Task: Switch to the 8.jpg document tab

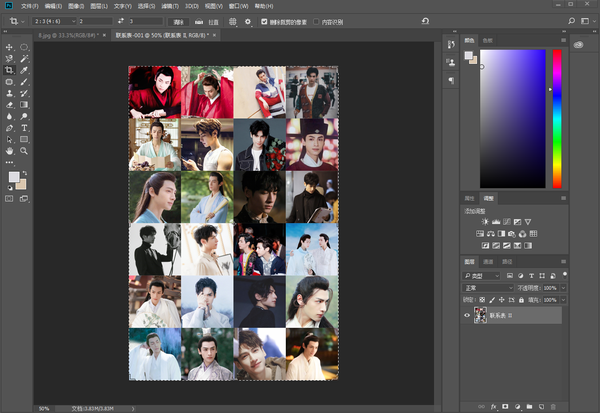Action: [62, 33]
